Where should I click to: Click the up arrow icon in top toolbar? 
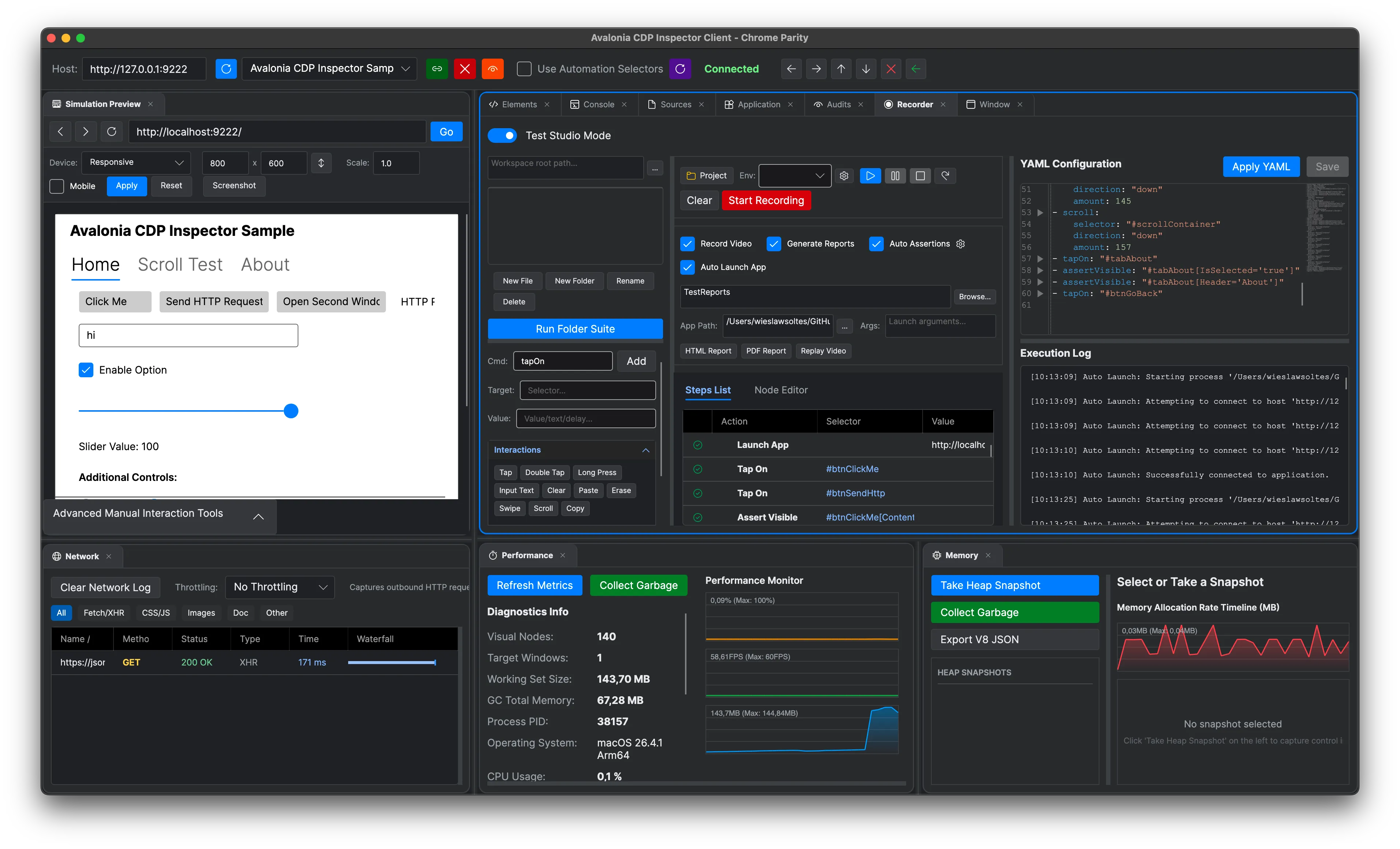[x=841, y=69]
